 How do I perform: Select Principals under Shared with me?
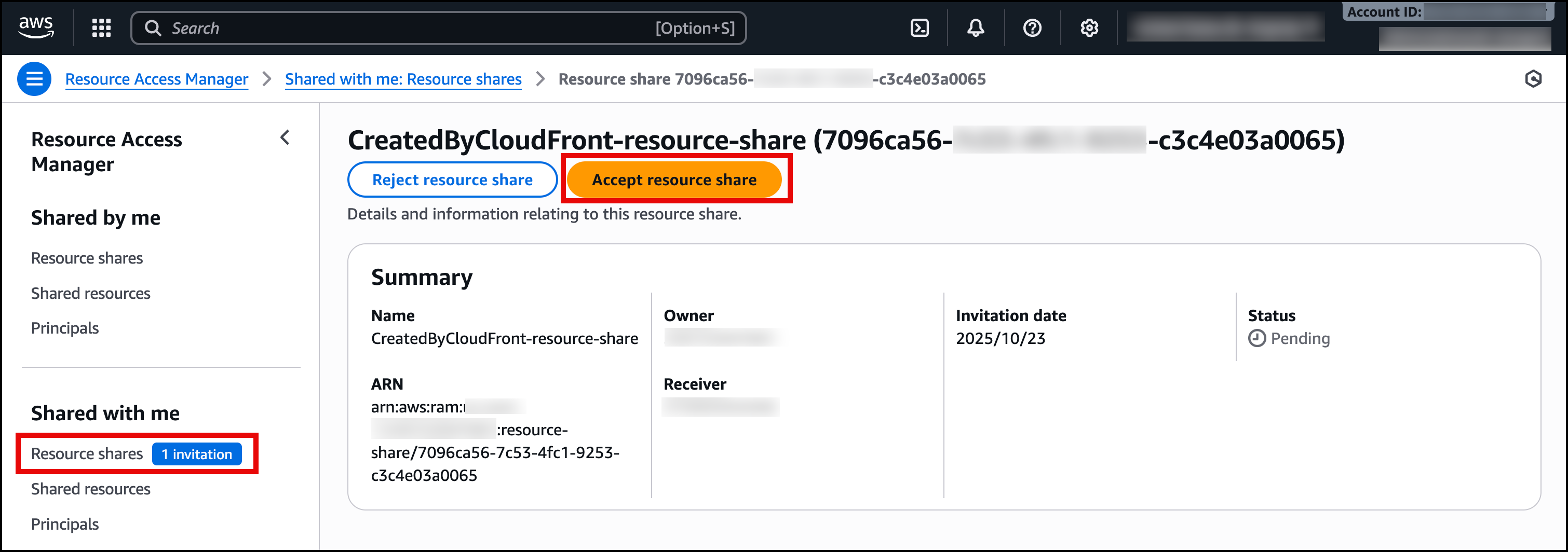[x=64, y=523]
